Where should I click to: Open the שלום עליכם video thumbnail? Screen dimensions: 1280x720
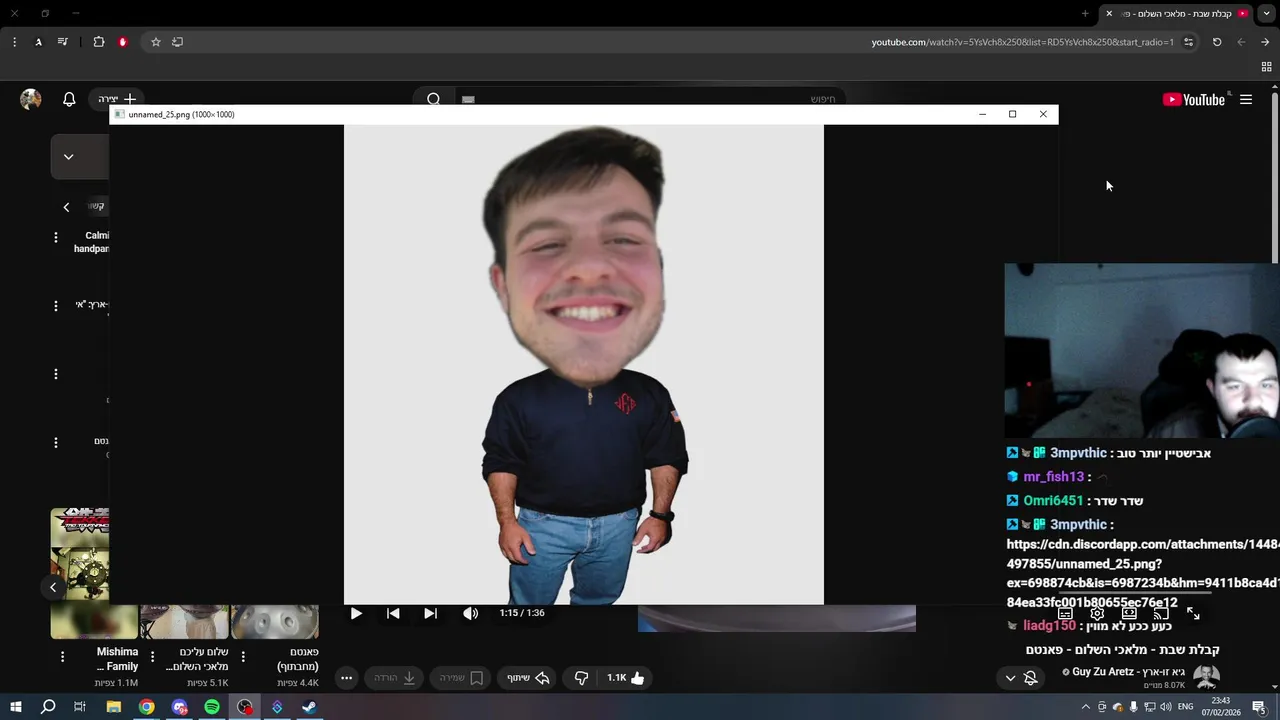click(x=185, y=621)
